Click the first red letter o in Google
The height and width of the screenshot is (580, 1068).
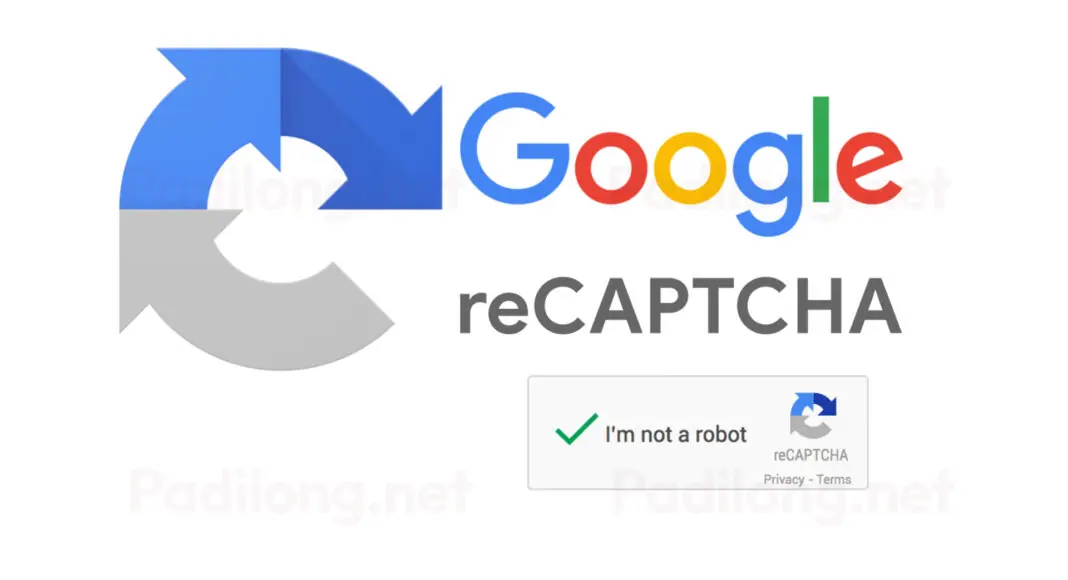point(611,167)
